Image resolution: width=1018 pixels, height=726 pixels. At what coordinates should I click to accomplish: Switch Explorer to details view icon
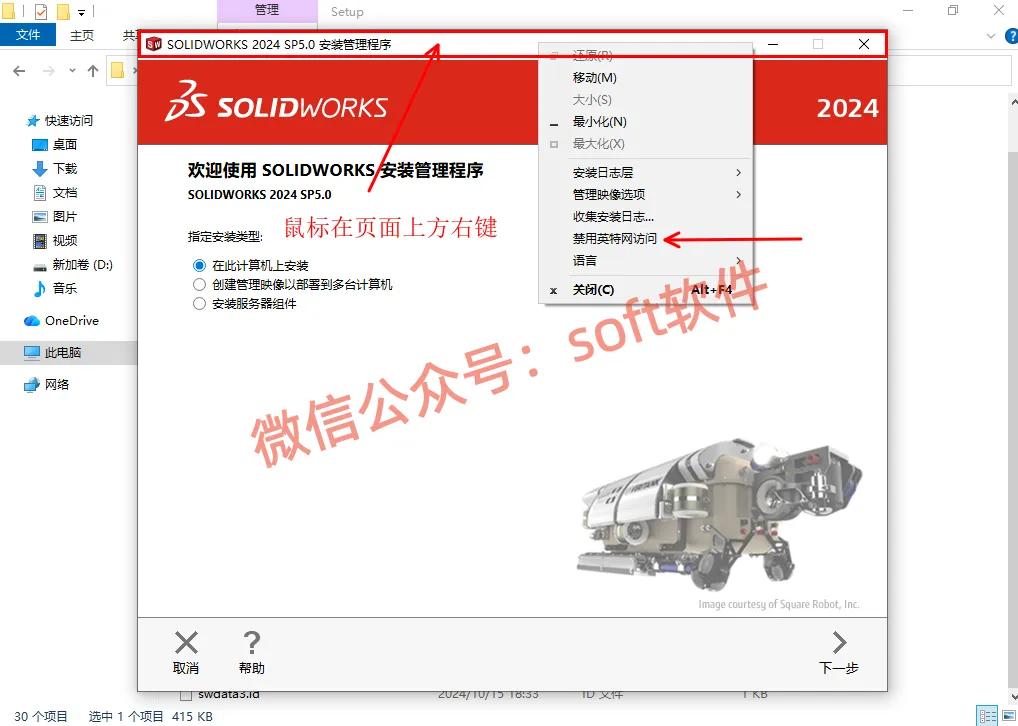click(x=987, y=716)
